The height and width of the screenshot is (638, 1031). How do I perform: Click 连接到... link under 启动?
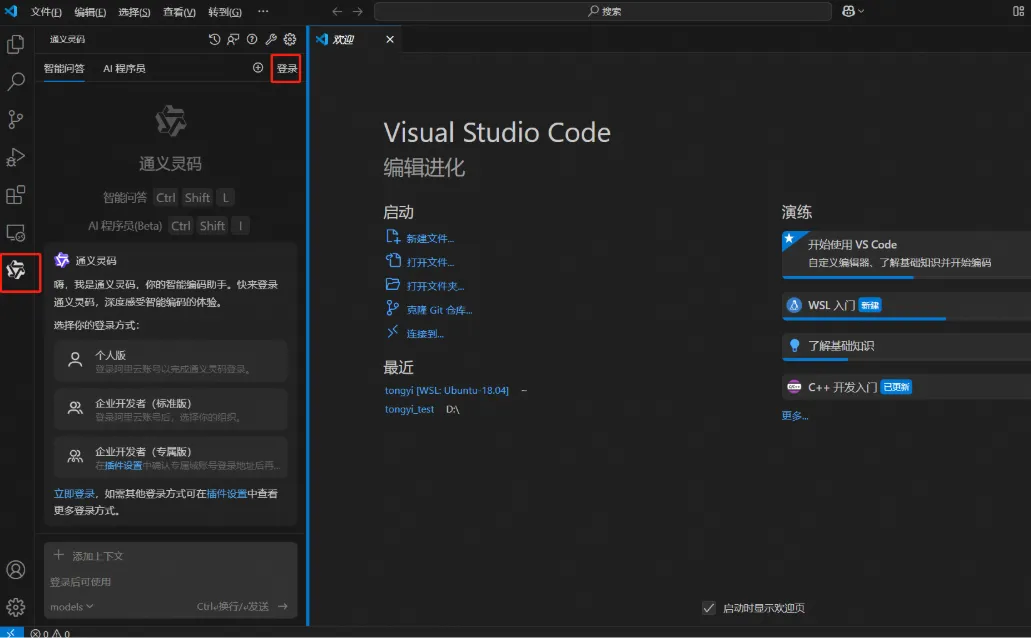click(x=425, y=333)
